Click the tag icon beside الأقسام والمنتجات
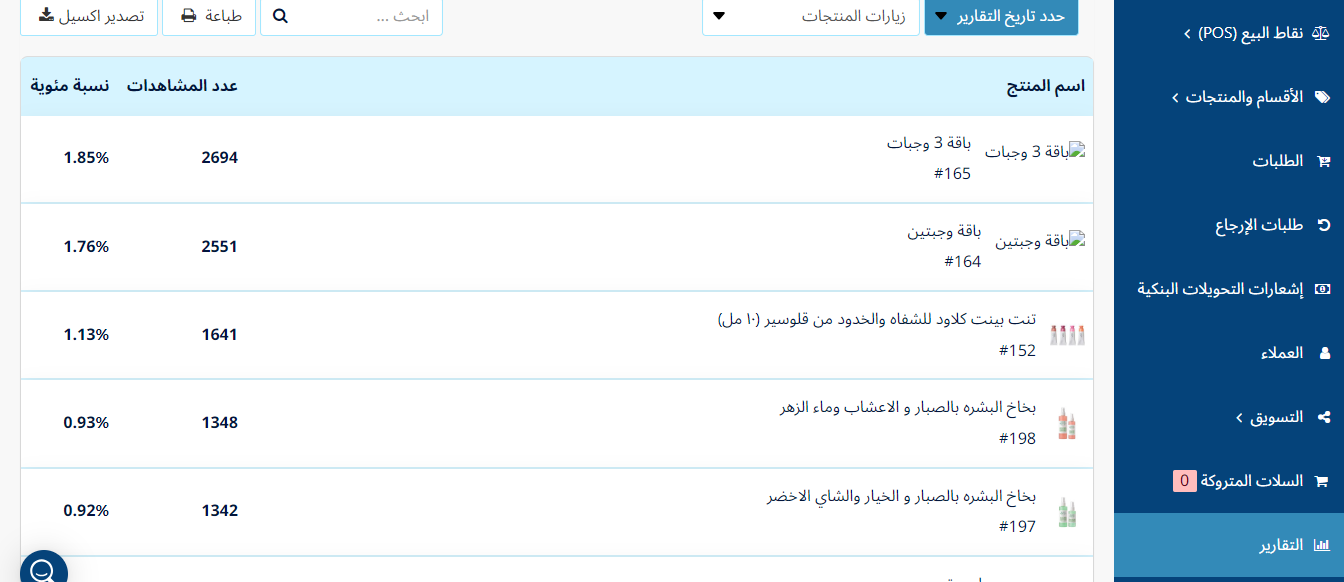 [1322, 97]
